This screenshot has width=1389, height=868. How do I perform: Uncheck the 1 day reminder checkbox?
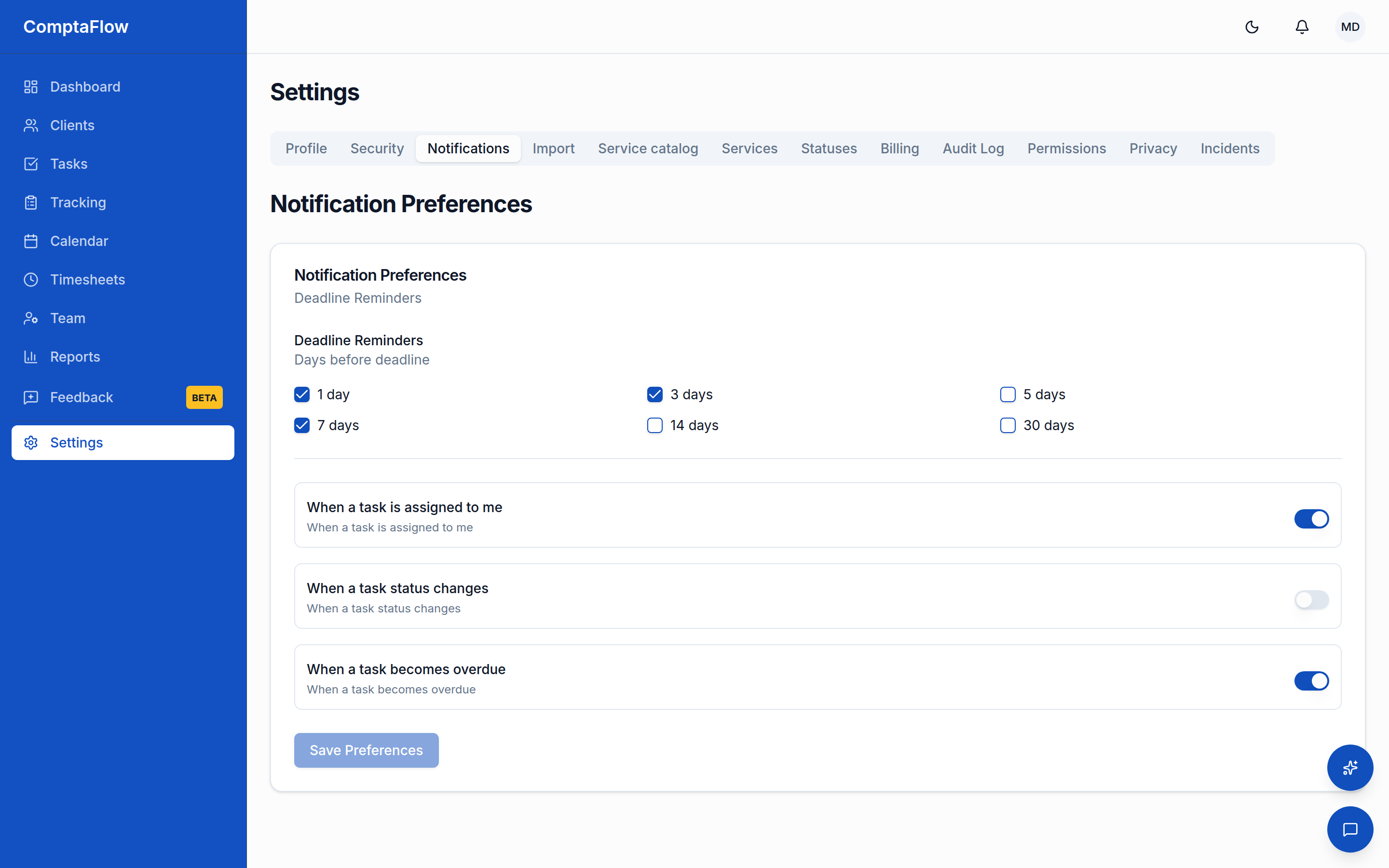(x=302, y=394)
